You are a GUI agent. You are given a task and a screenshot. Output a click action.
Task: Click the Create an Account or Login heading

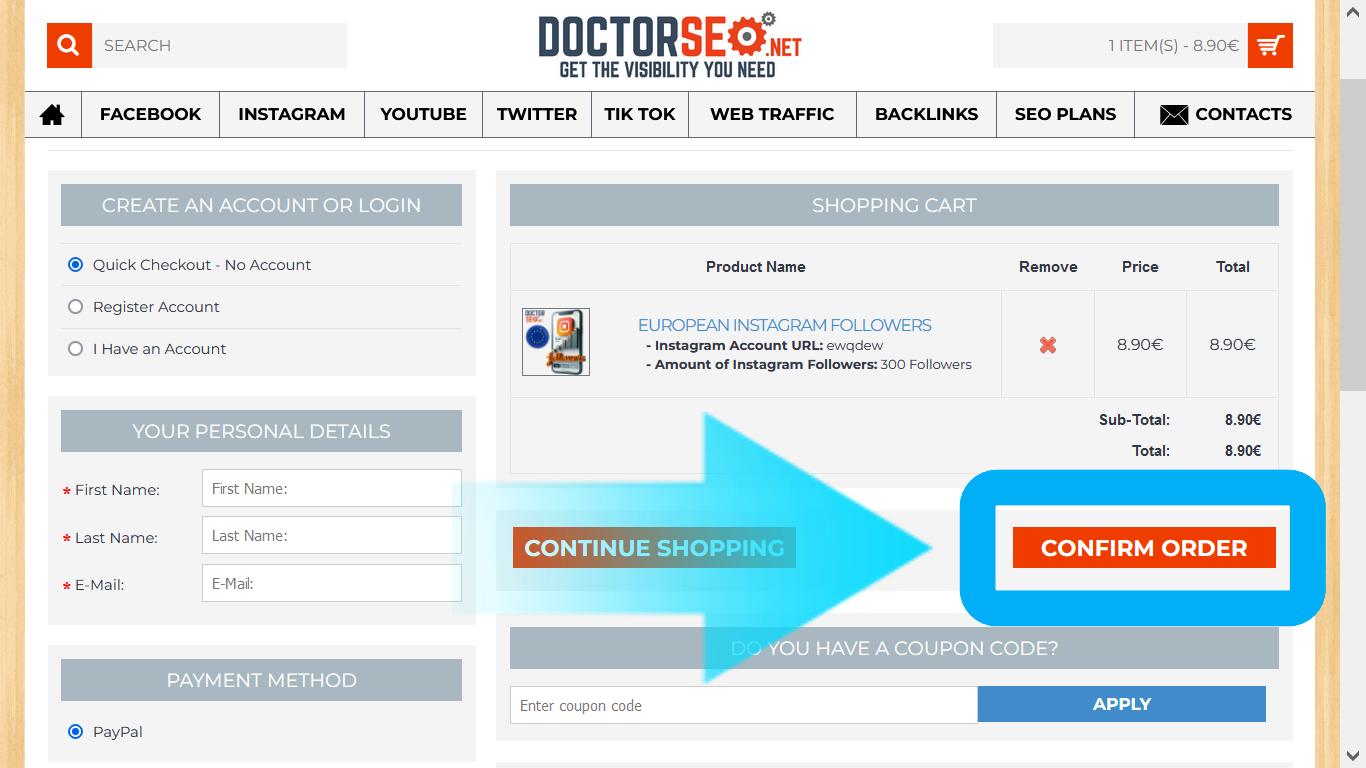coord(261,205)
